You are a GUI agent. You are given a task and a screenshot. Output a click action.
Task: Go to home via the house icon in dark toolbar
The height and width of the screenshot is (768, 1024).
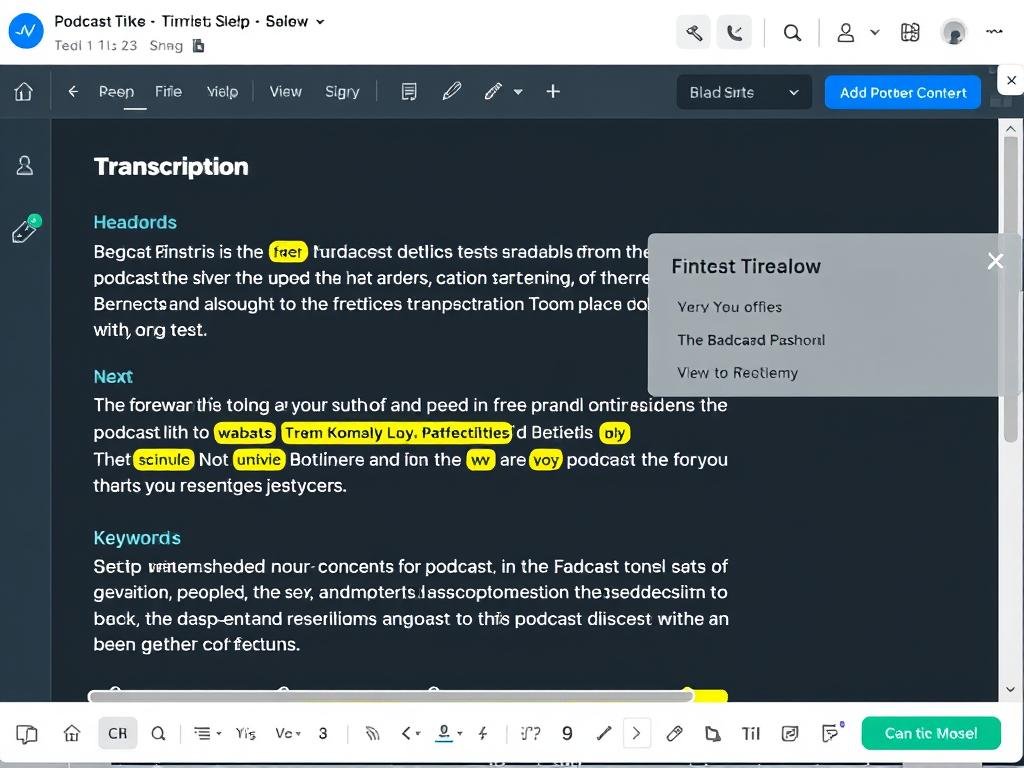click(24, 91)
